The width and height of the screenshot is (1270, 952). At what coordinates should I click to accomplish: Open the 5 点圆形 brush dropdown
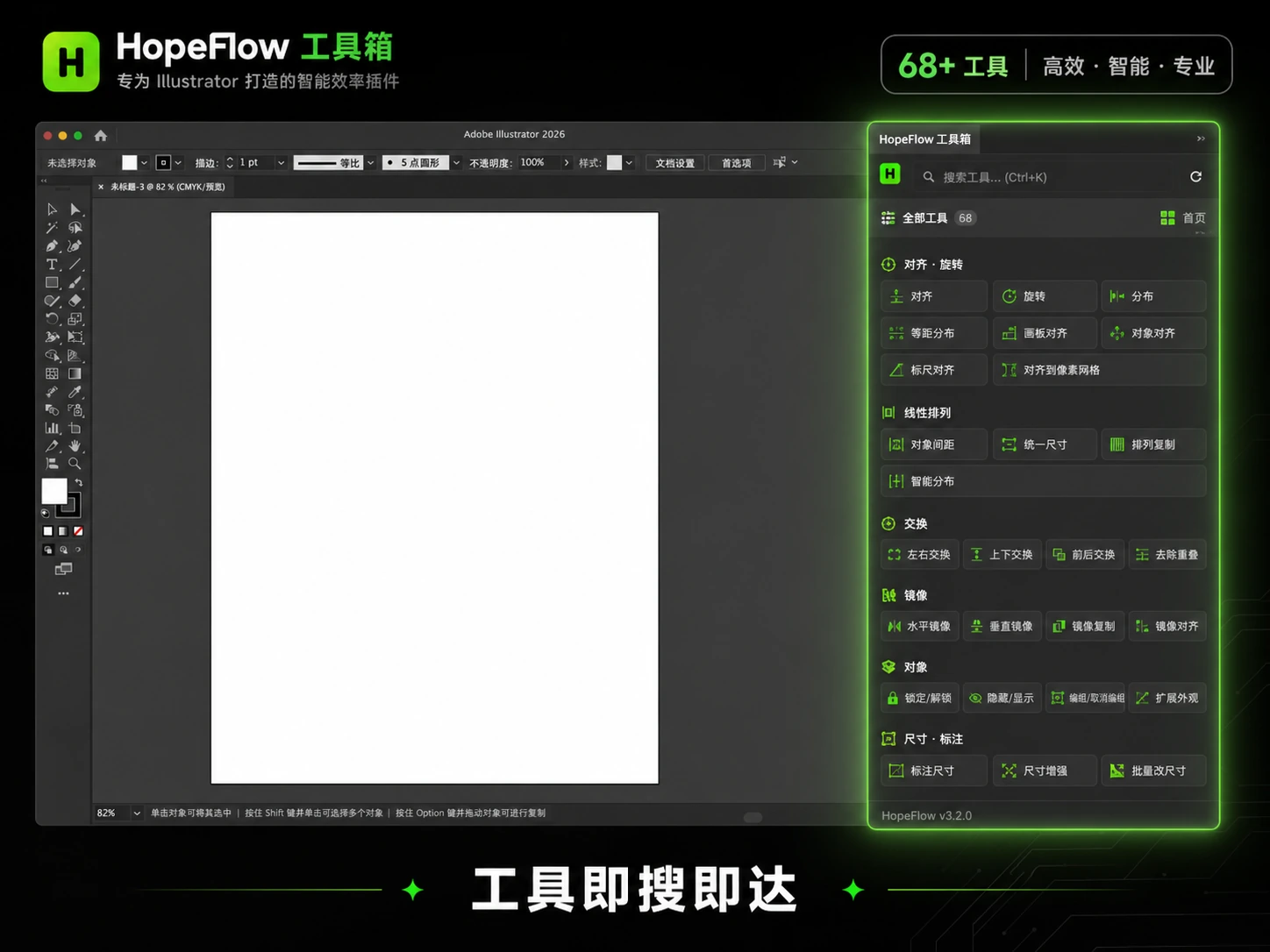point(457,163)
